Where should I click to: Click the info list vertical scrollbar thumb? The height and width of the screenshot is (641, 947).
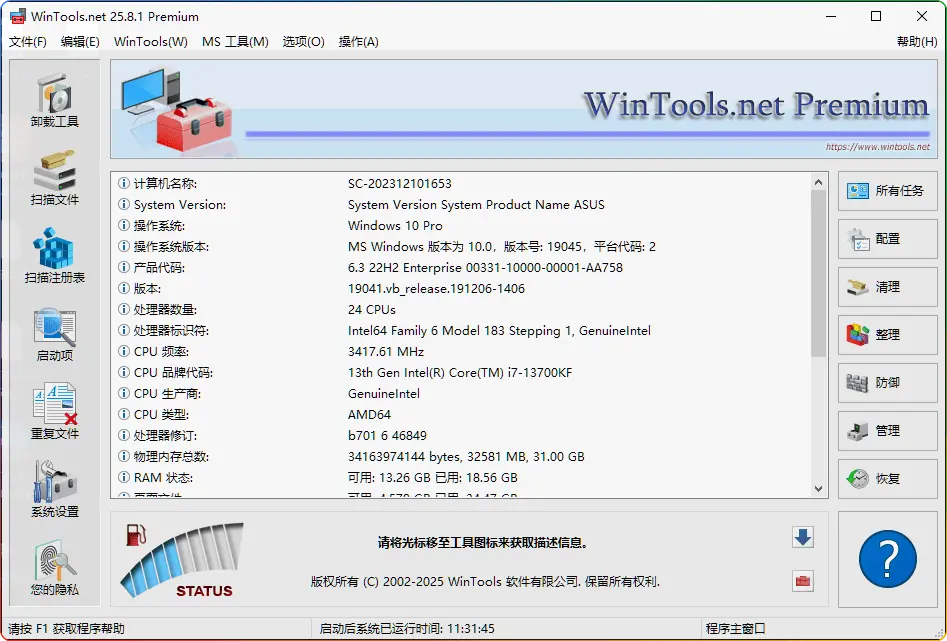[x=818, y=273]
